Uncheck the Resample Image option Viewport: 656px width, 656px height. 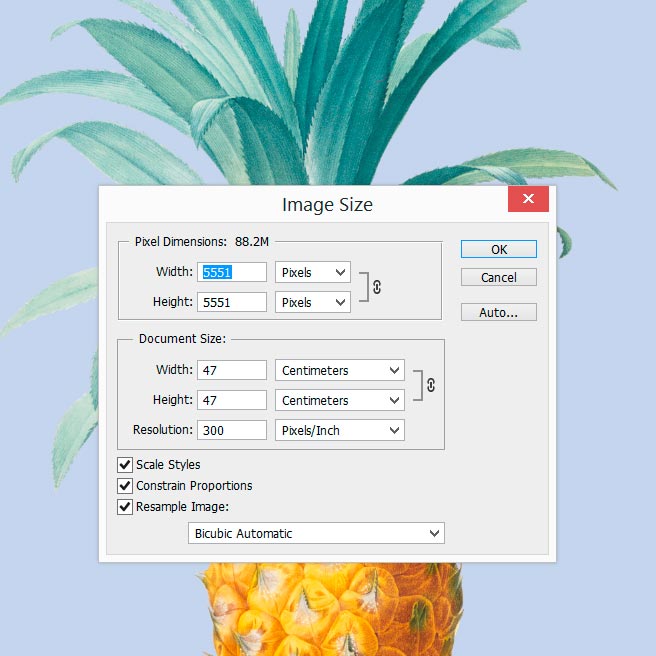[125, 507]
